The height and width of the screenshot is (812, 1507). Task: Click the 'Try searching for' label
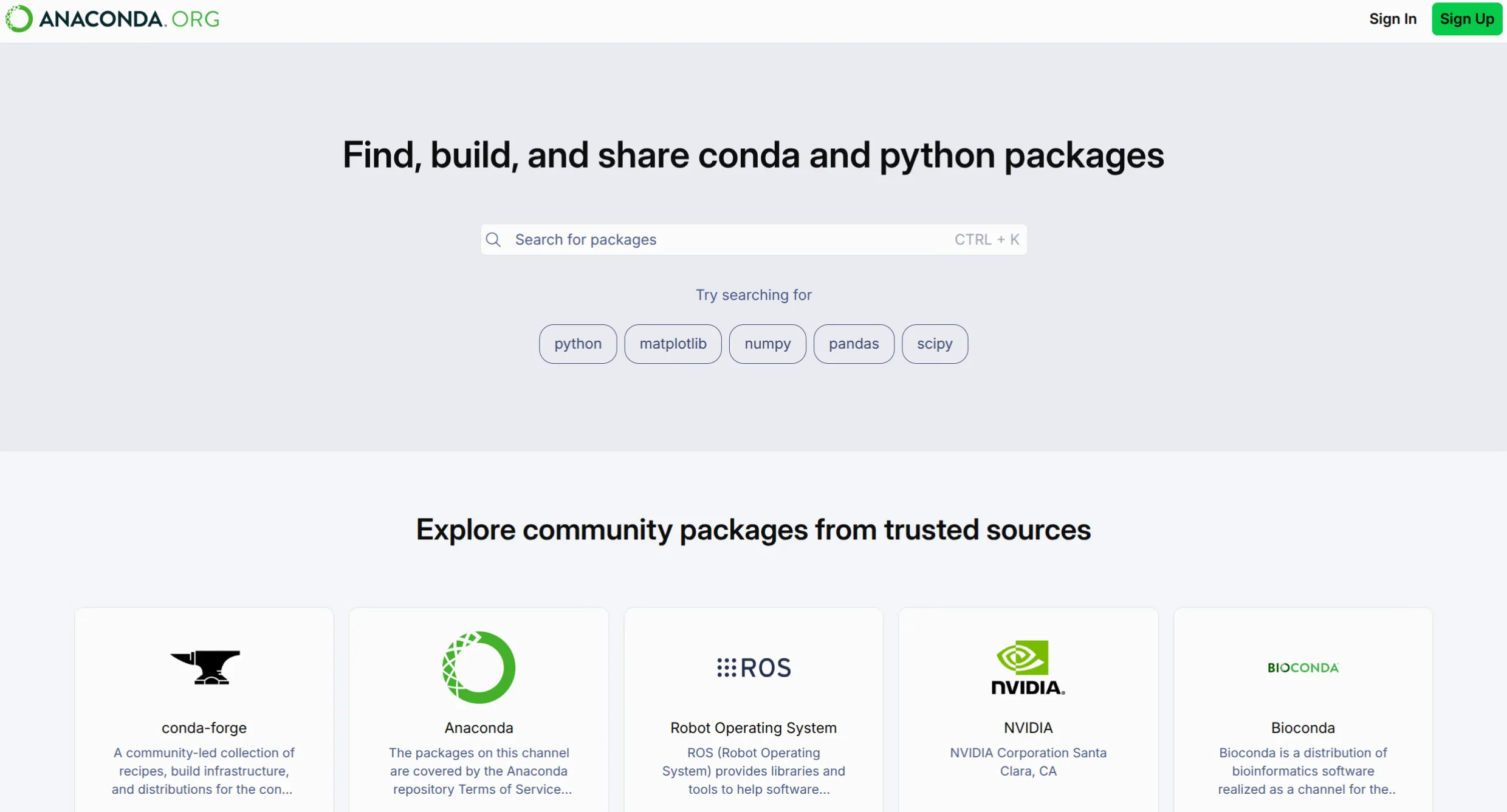[x=753, y=295]
